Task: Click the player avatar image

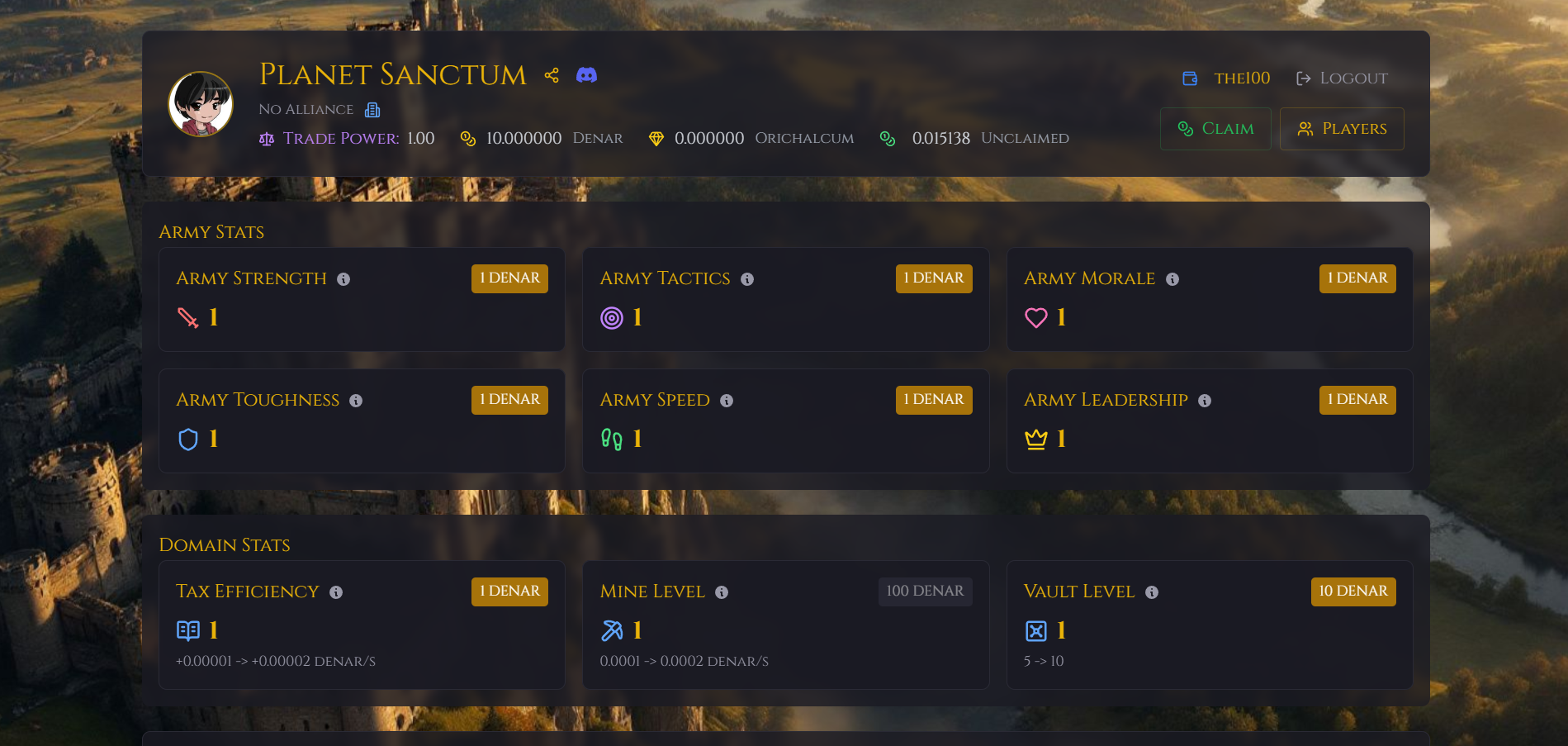Action: click(201, 104)
